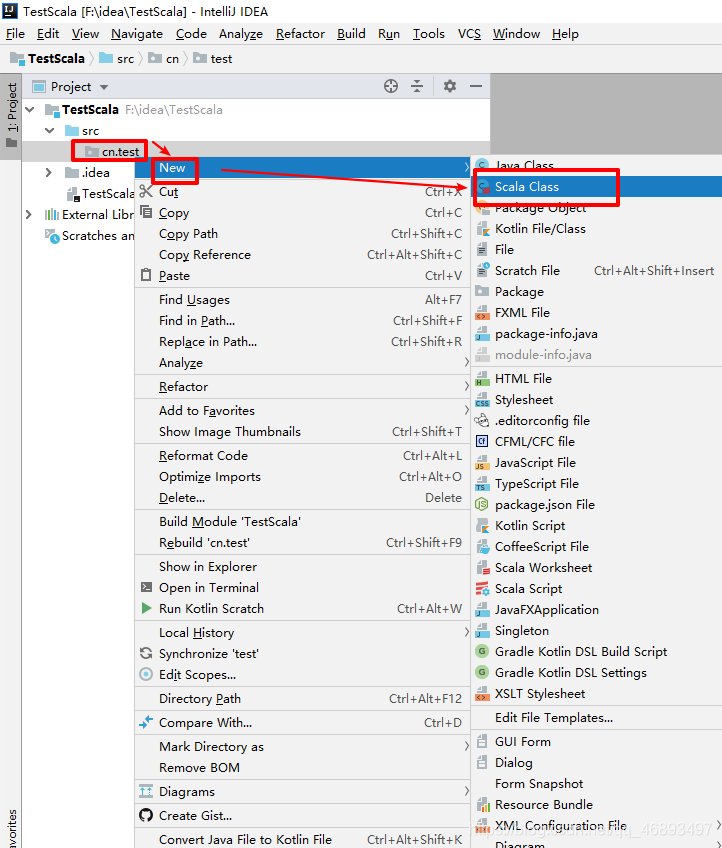Open Project panel settings gear
Viewport: 722px width, 848px height.
pyautogui.click(x=449, y=86)
